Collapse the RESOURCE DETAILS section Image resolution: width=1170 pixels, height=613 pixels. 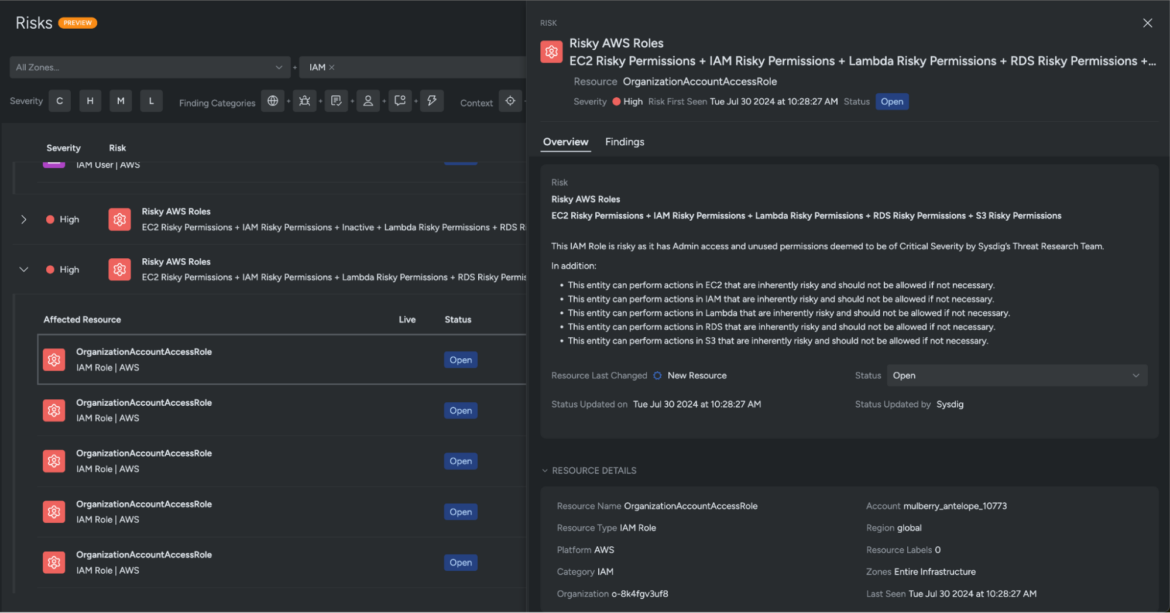click(x=545, y=471)
